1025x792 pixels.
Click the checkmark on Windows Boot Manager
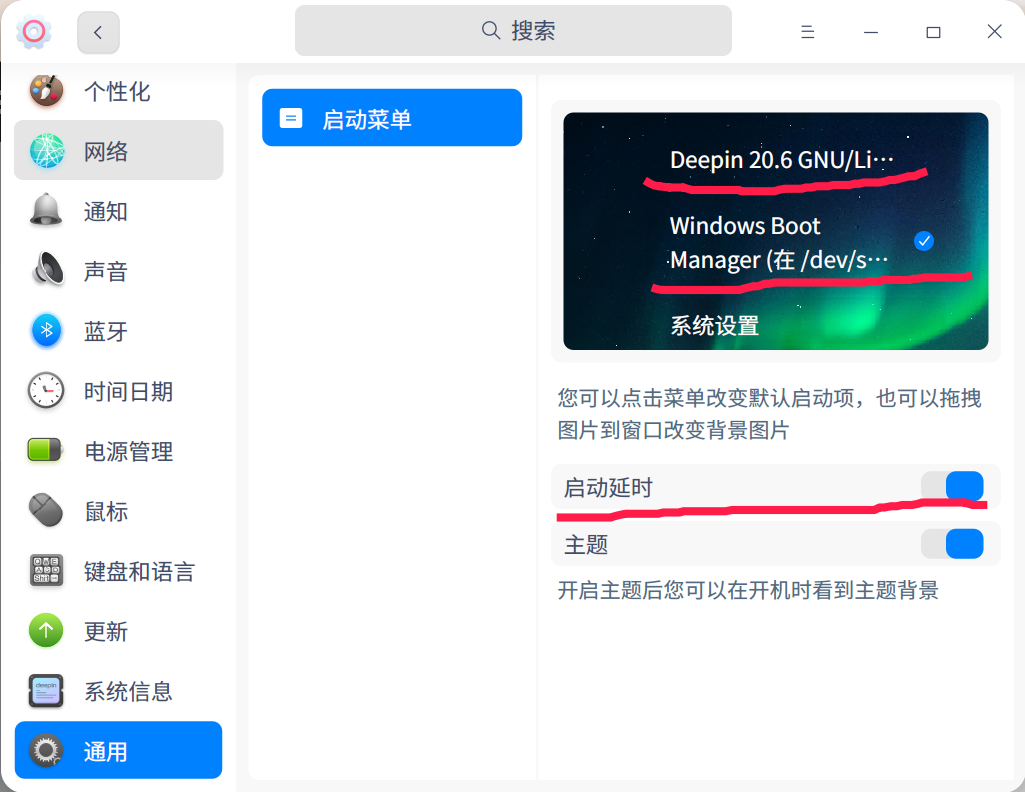tap(923, 241)
